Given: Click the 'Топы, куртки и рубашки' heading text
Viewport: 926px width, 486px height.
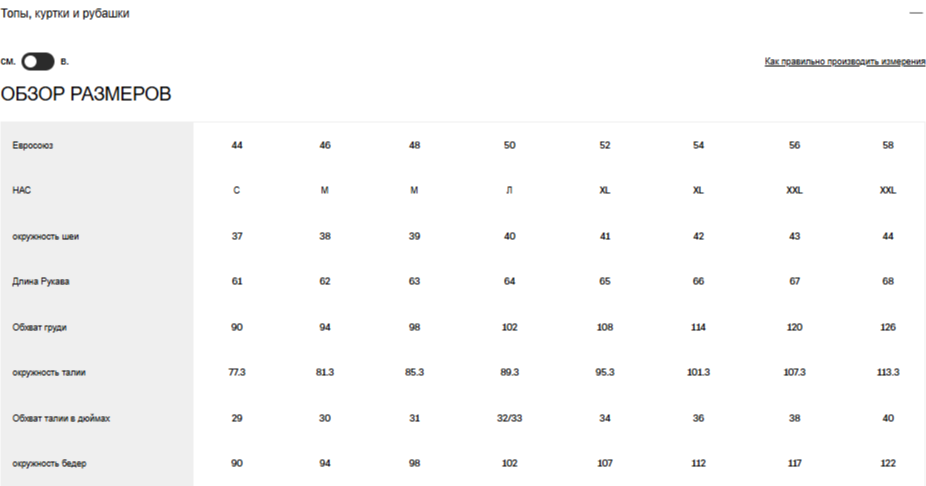Looking at the screenshot, I should 65,14.
